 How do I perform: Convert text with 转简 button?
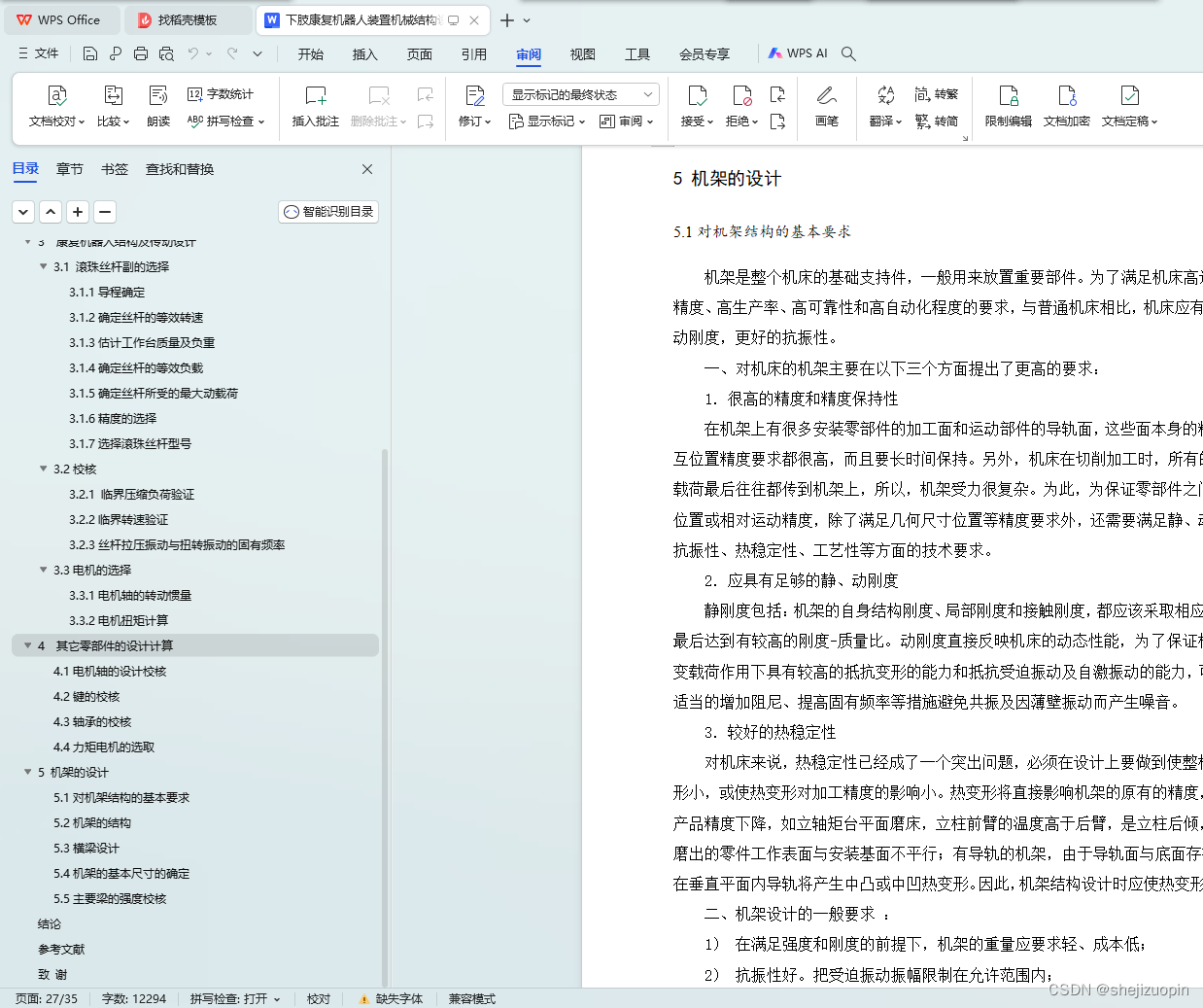click(x=937, y=122)
